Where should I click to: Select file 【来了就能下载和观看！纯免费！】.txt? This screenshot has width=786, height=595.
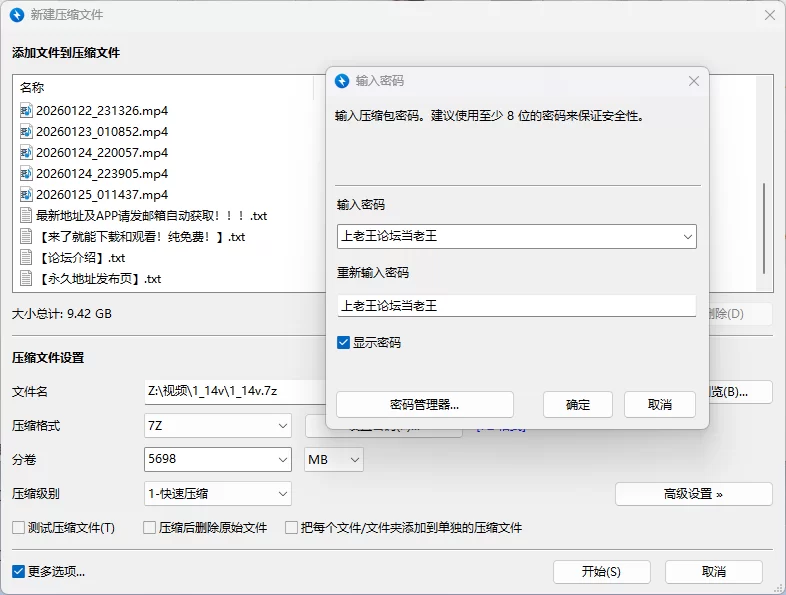click(140, 237)
